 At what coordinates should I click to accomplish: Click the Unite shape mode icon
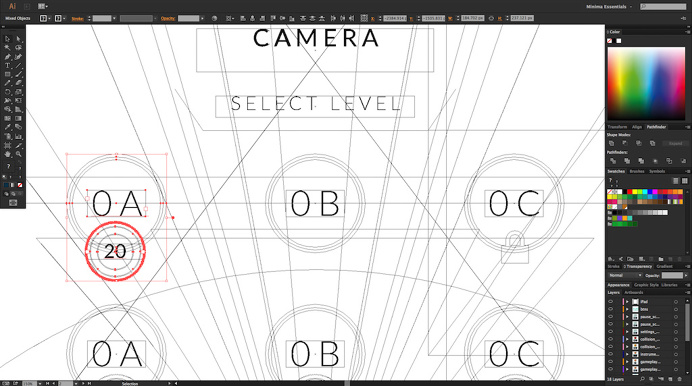click(611, 143)
